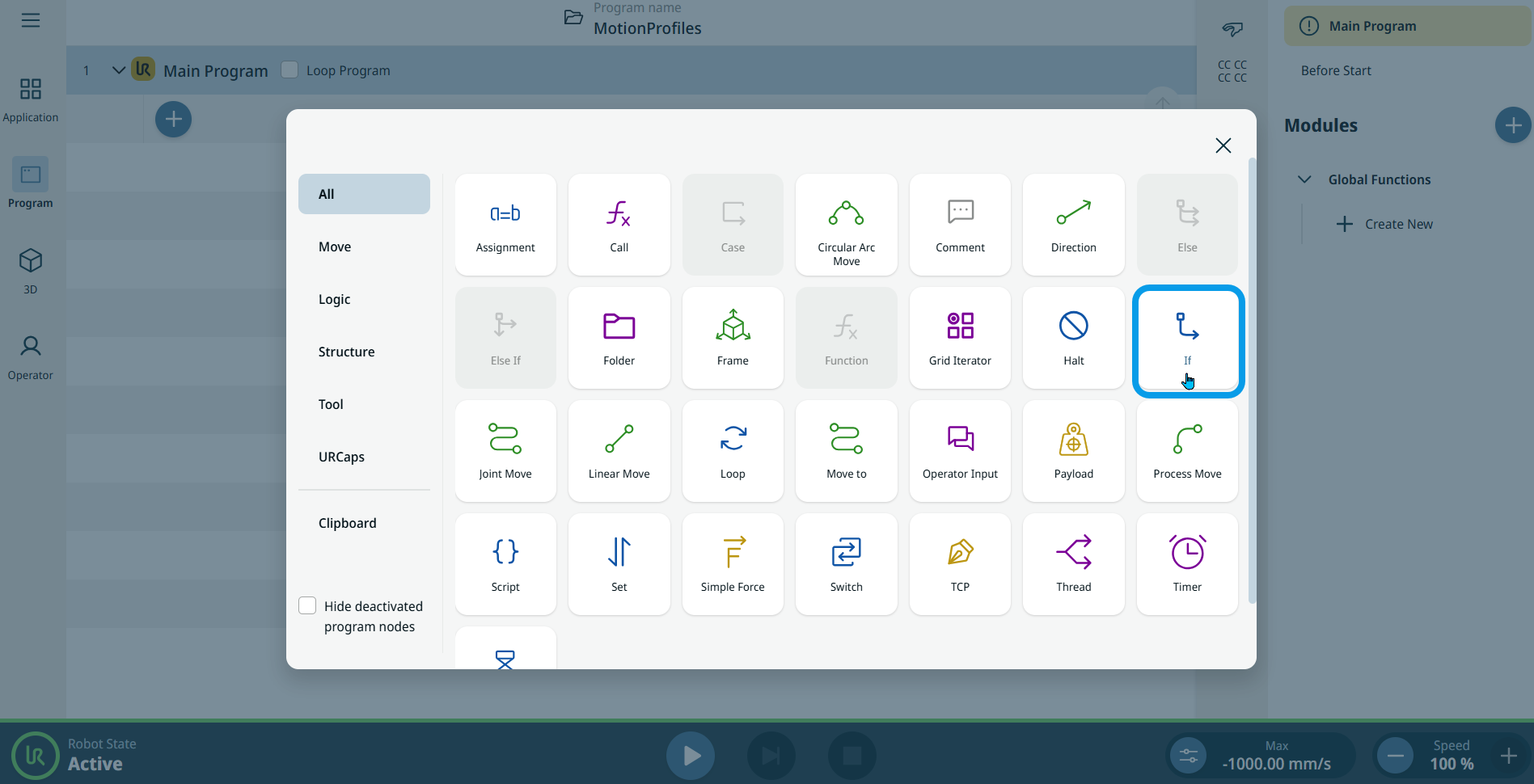Toggle the Loop Program checkbox
The height and width of the screenshot is (784, 1534).
[x=289, y=70]
